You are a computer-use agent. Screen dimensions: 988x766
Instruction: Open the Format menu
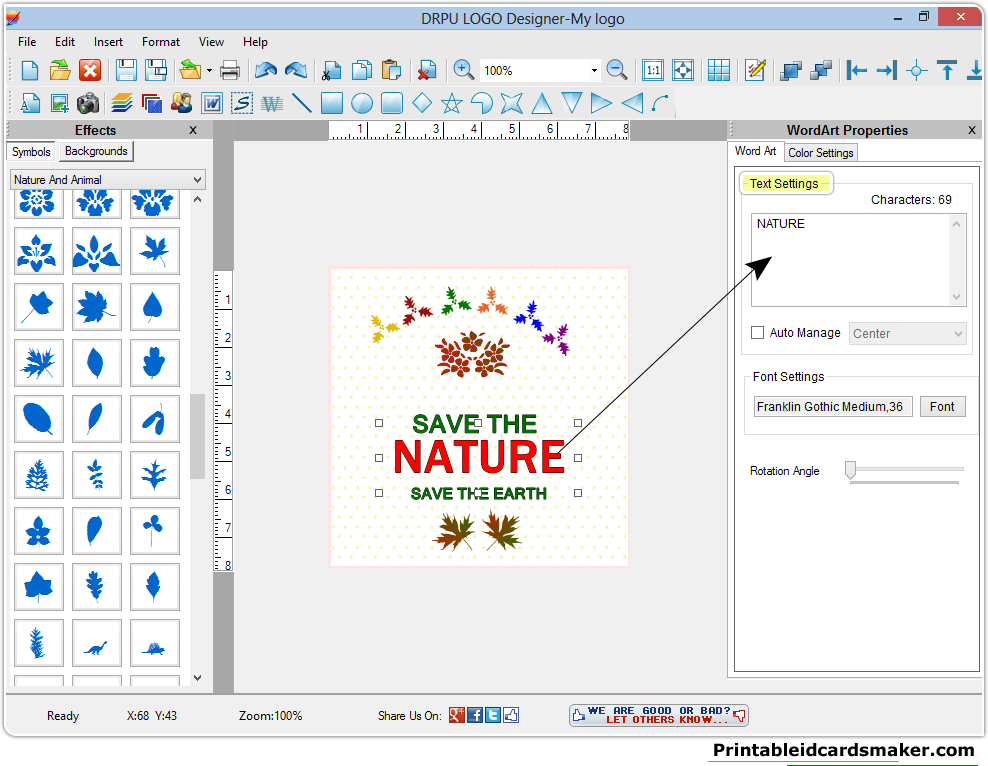[161, 42]
